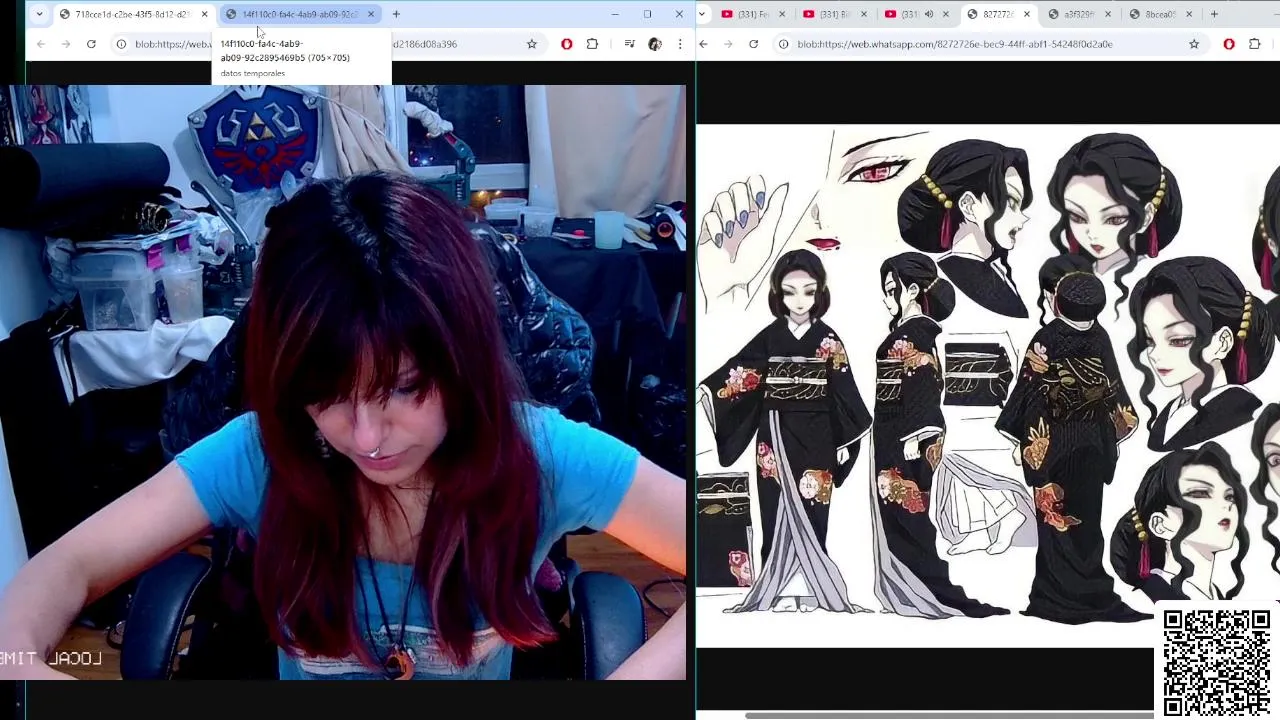
Task: Go forward in the left browser window
Action: (x=66, y=44)
